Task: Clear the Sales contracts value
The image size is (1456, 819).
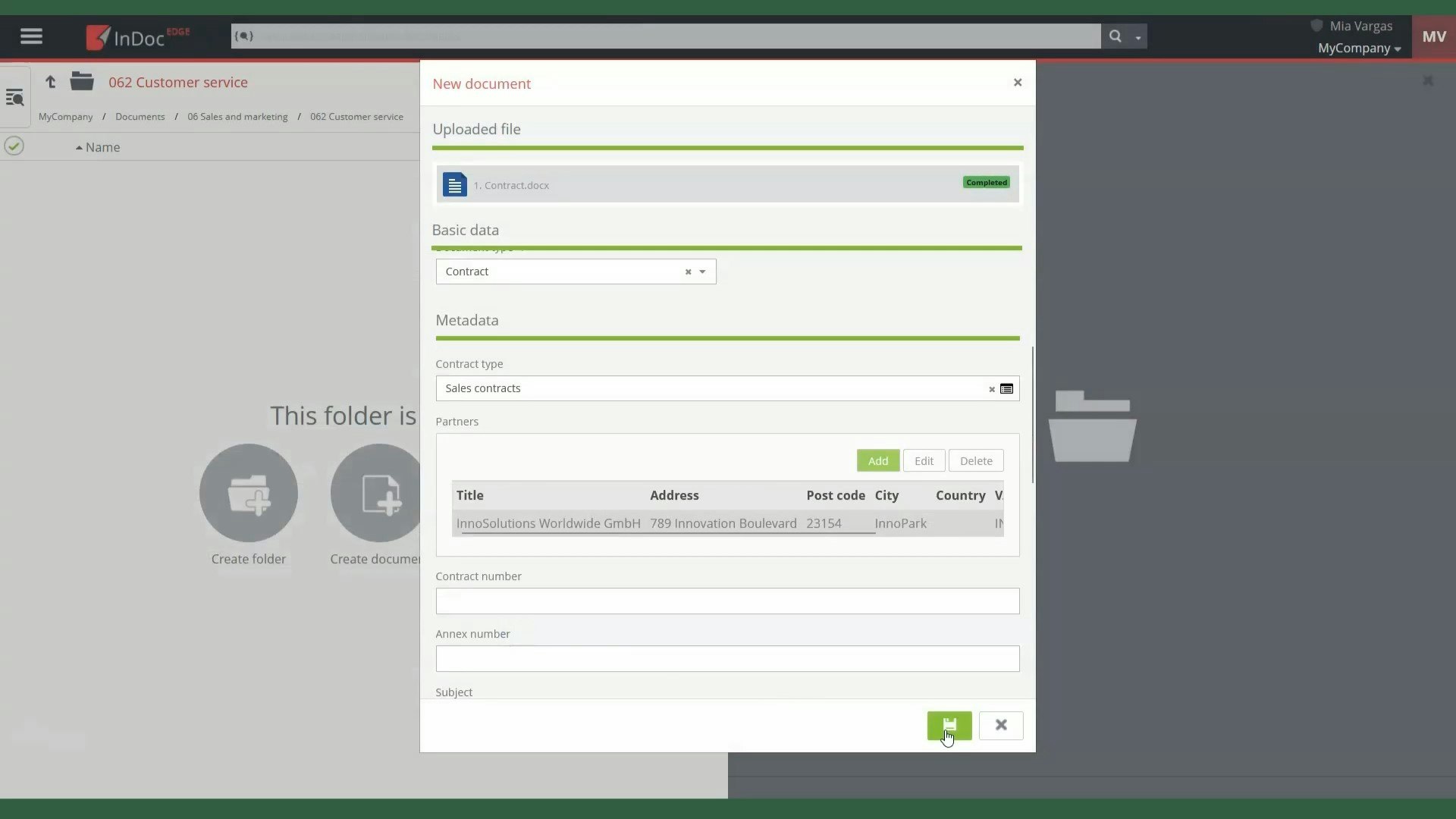Action: click(991, 389)
